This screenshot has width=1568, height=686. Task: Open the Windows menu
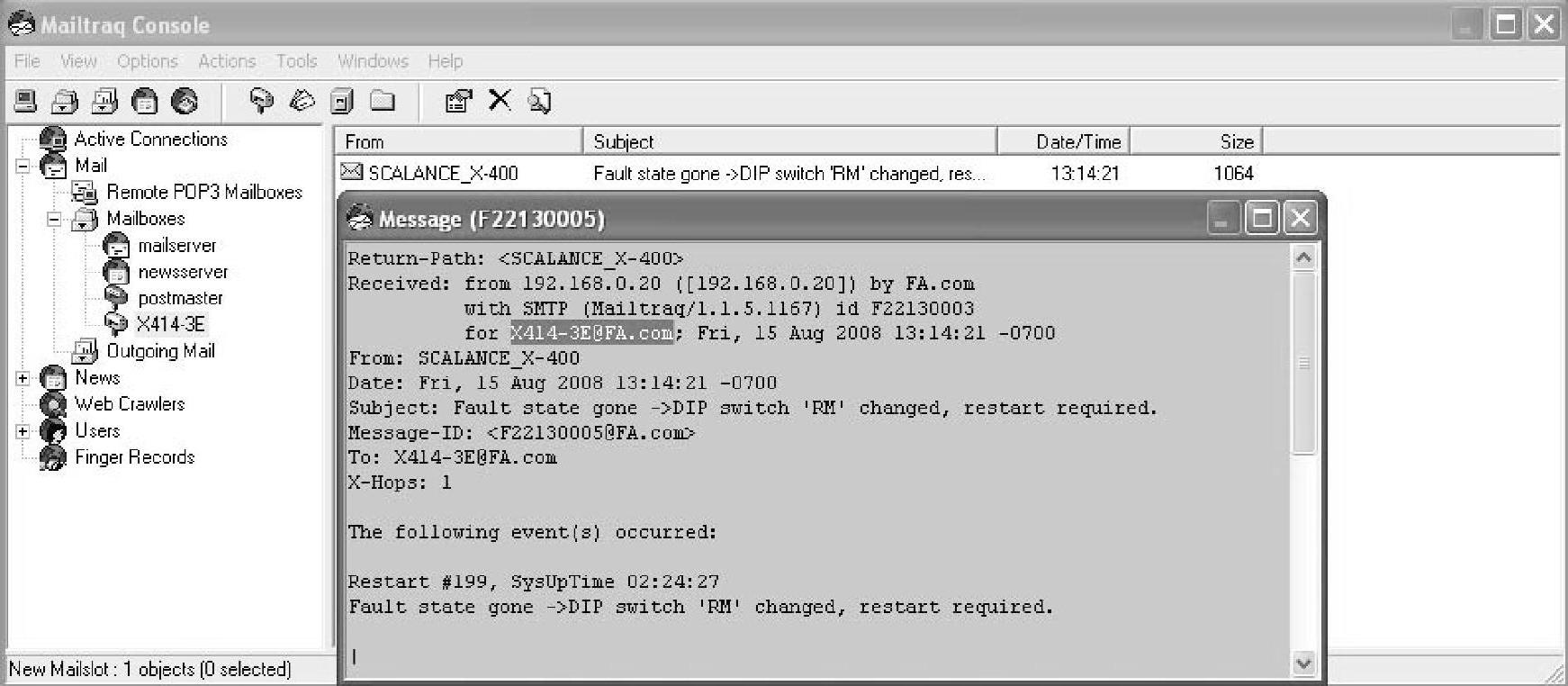point(373,61)
